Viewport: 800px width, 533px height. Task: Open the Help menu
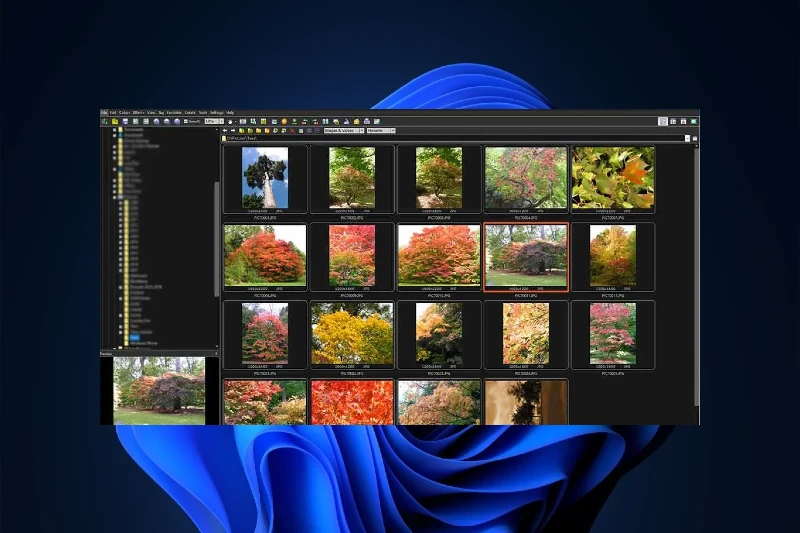[230, 112]
